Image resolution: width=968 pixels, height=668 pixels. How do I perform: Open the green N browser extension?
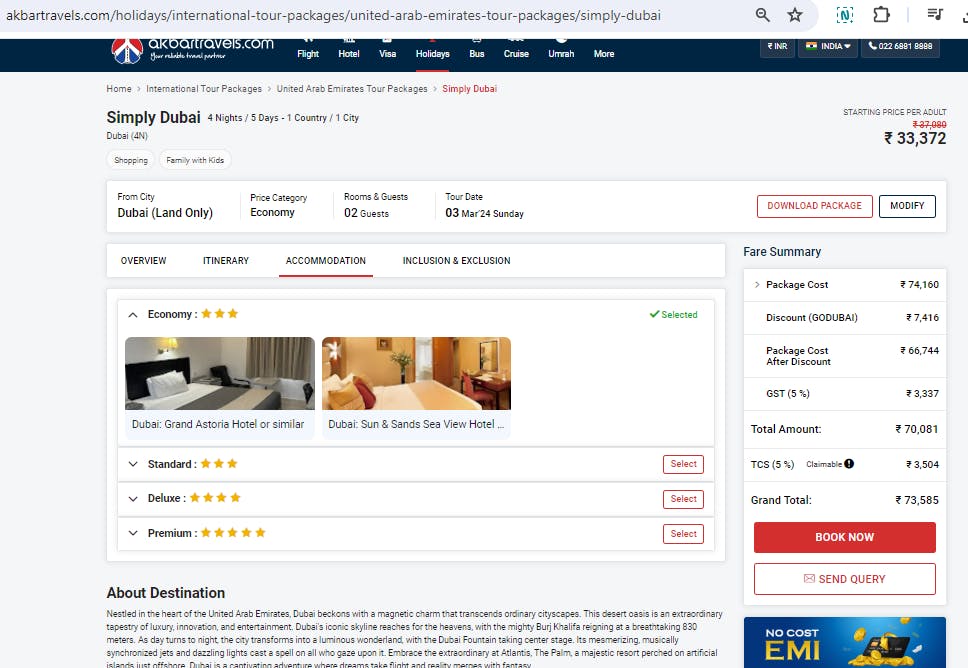click(x=845, y=15)
